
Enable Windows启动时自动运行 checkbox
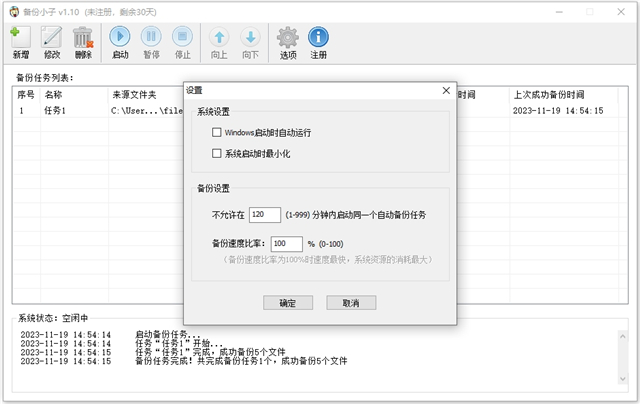point(217,132)
